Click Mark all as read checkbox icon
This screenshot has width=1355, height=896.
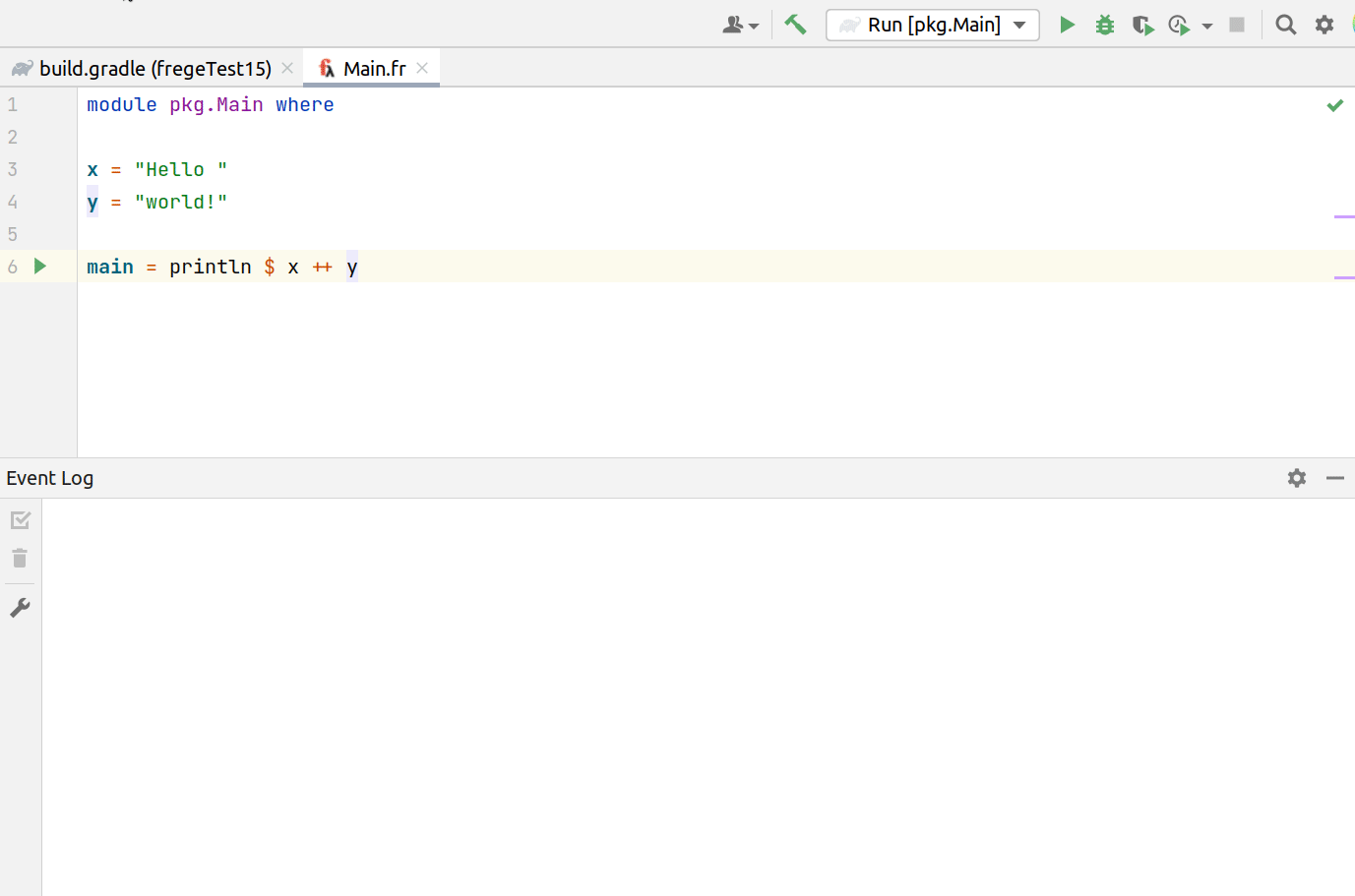21,520
